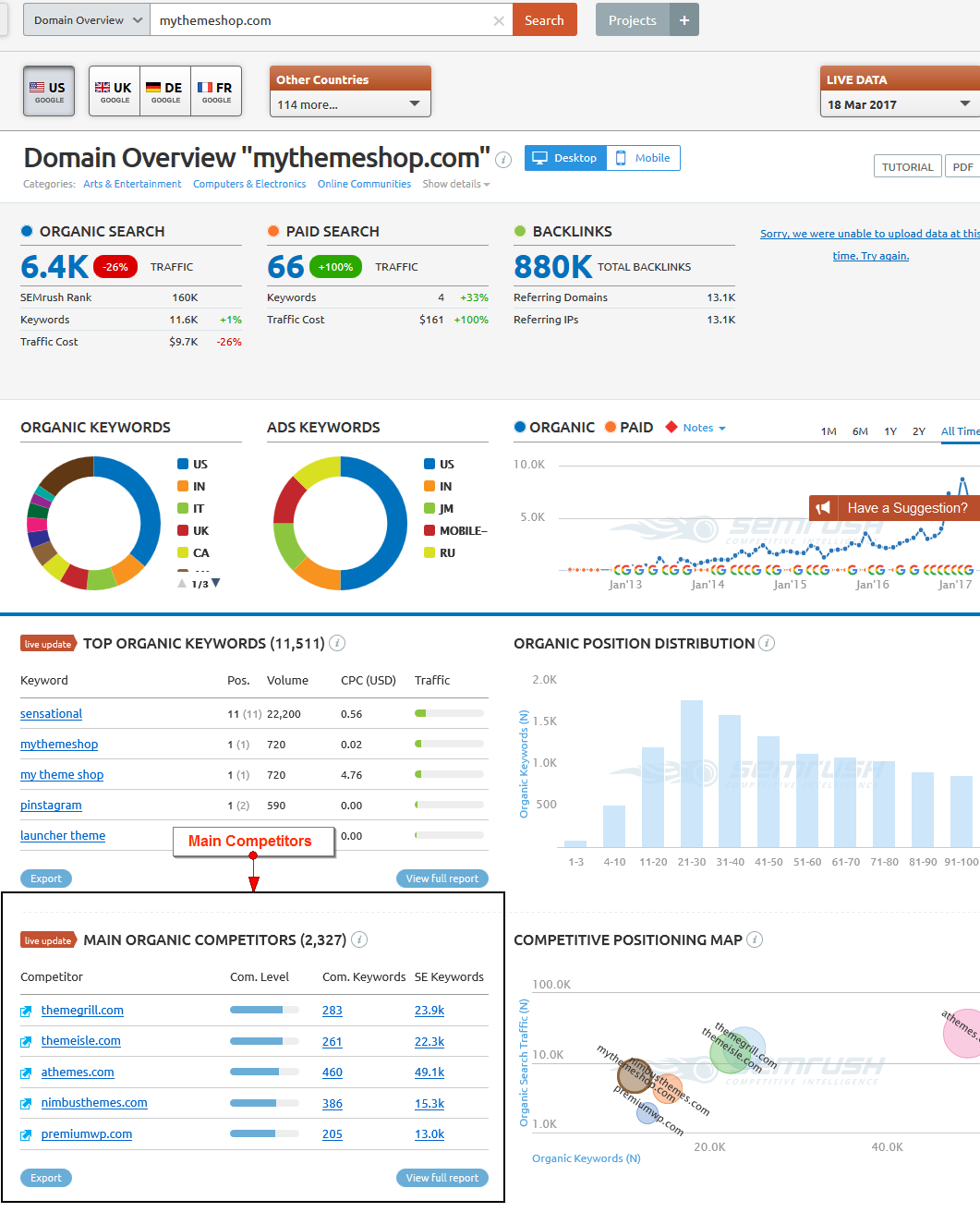The width and height of the screenshot is (980, 1212).
Task: Click info icon for Competitive Positioning Map
Action: coord(755,939)
